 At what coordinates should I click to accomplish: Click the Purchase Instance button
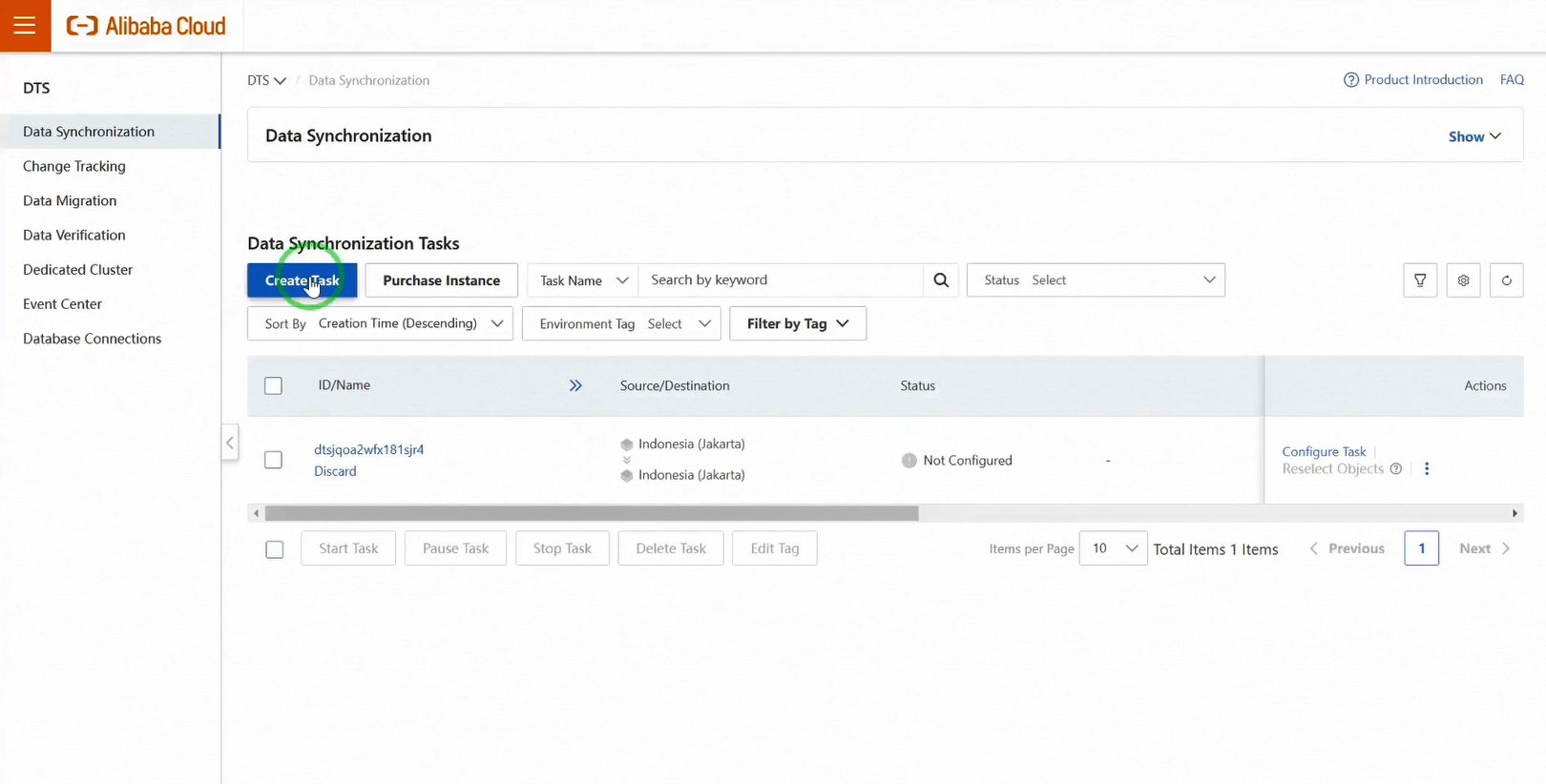click(x=441, y=280)
